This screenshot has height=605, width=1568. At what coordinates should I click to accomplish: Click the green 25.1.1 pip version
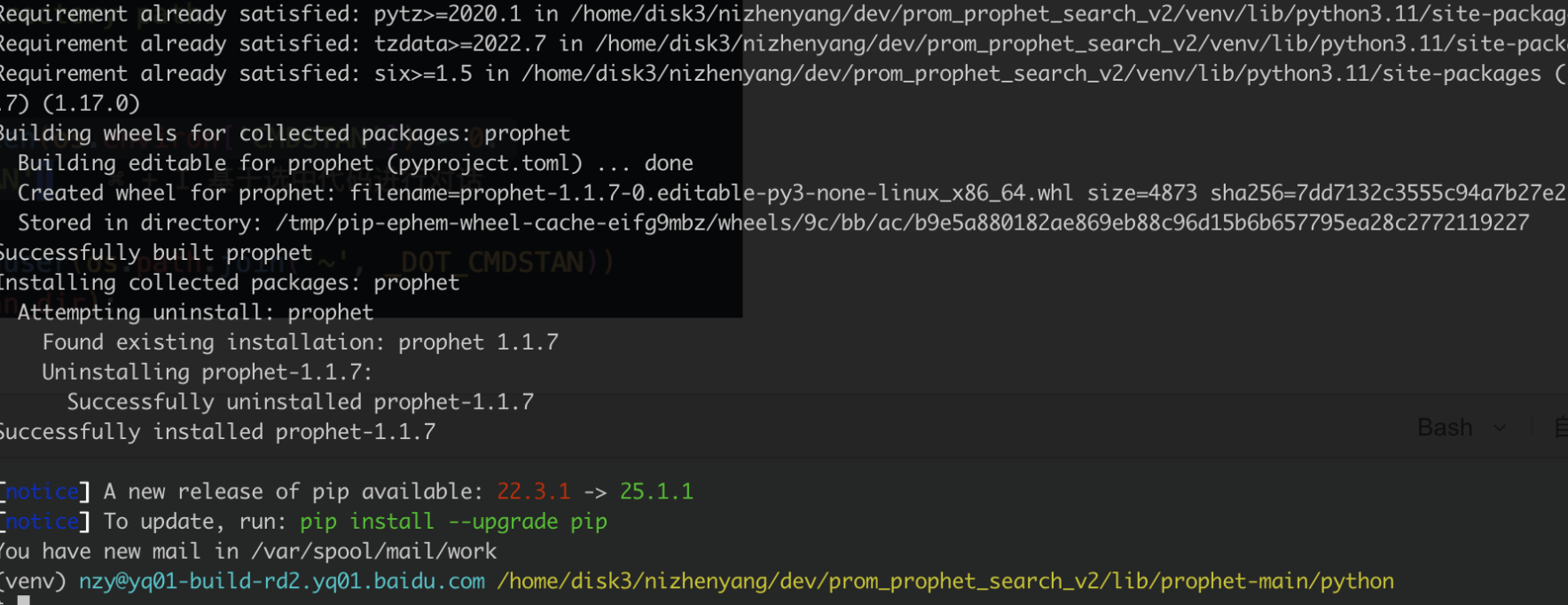pos(656,491)
